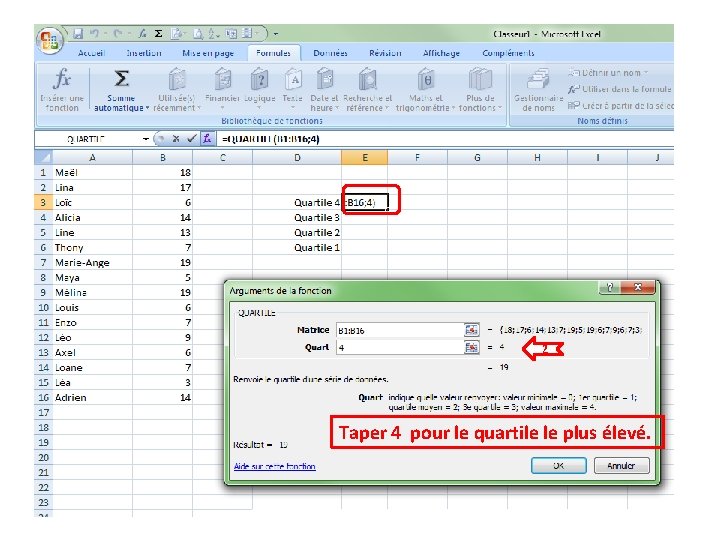720x540 pixels.
Task: Click cell with label Quartile 1
Action: [x=297, y=248]
